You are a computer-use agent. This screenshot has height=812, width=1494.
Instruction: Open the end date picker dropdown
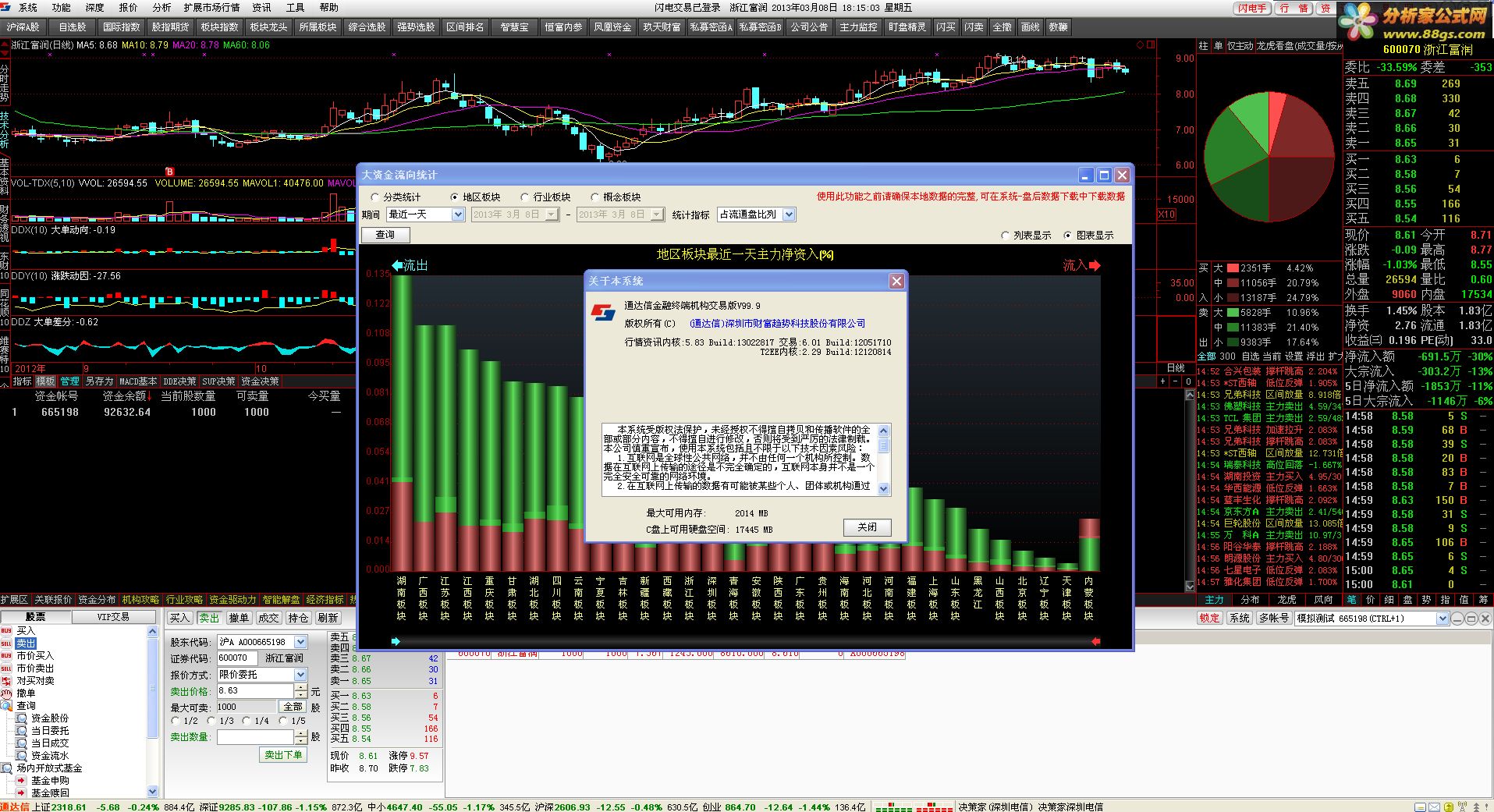tap(657, 215)
